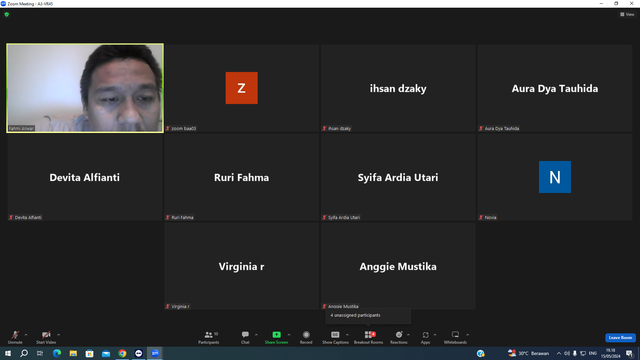The width and height of the screenshot is (640, 360).
Task: Show Captions with the CC icon
Action: 335,335
